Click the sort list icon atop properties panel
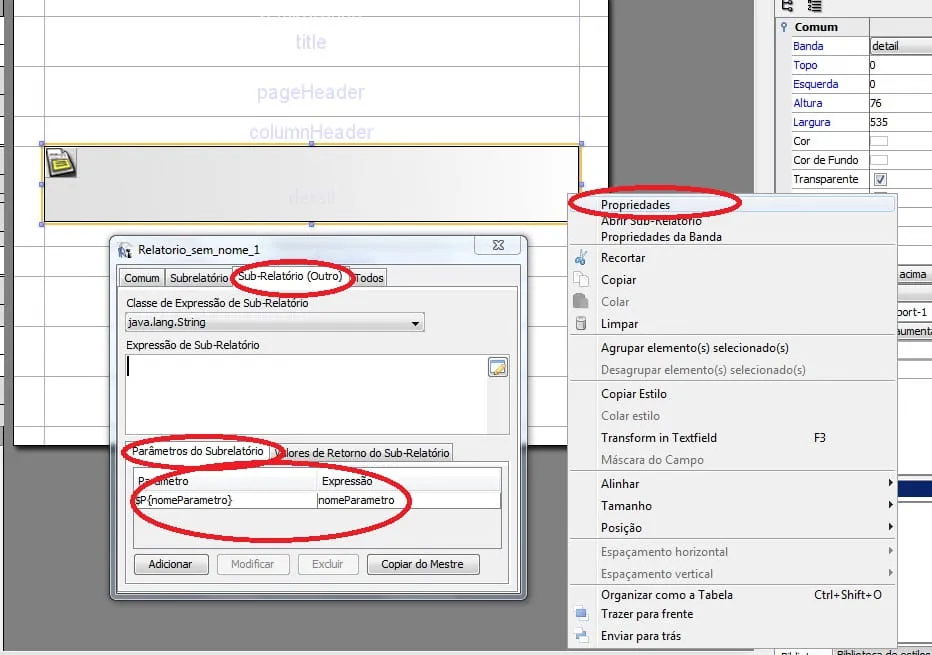Viewport: 932px width, 655px height. pos(815,6)
